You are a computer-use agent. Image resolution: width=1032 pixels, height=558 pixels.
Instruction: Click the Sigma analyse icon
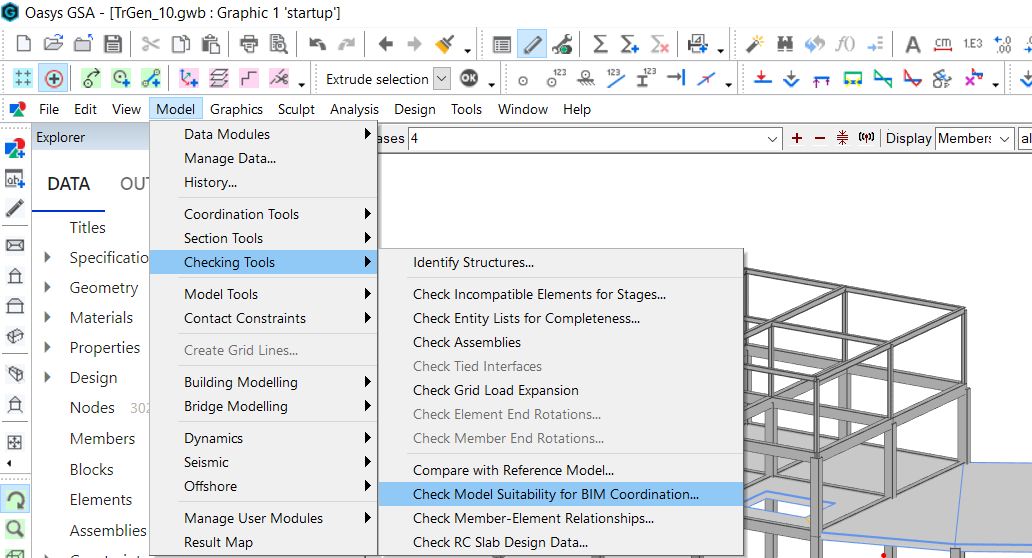600,44
